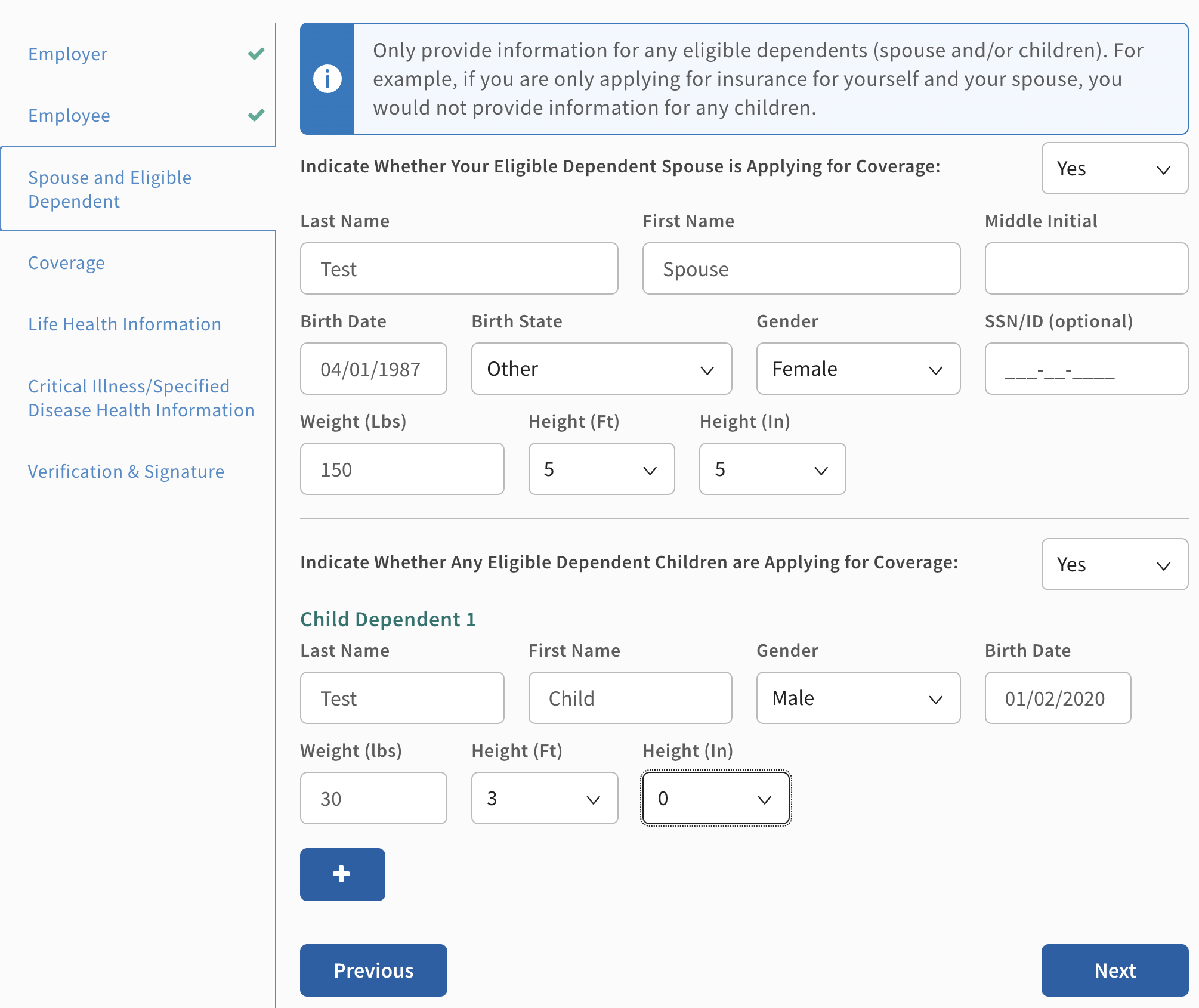Screen dimensions: 1199x1008
Task: Open the spouse Gender dropdown showing Female
Action: coord(857,369)
